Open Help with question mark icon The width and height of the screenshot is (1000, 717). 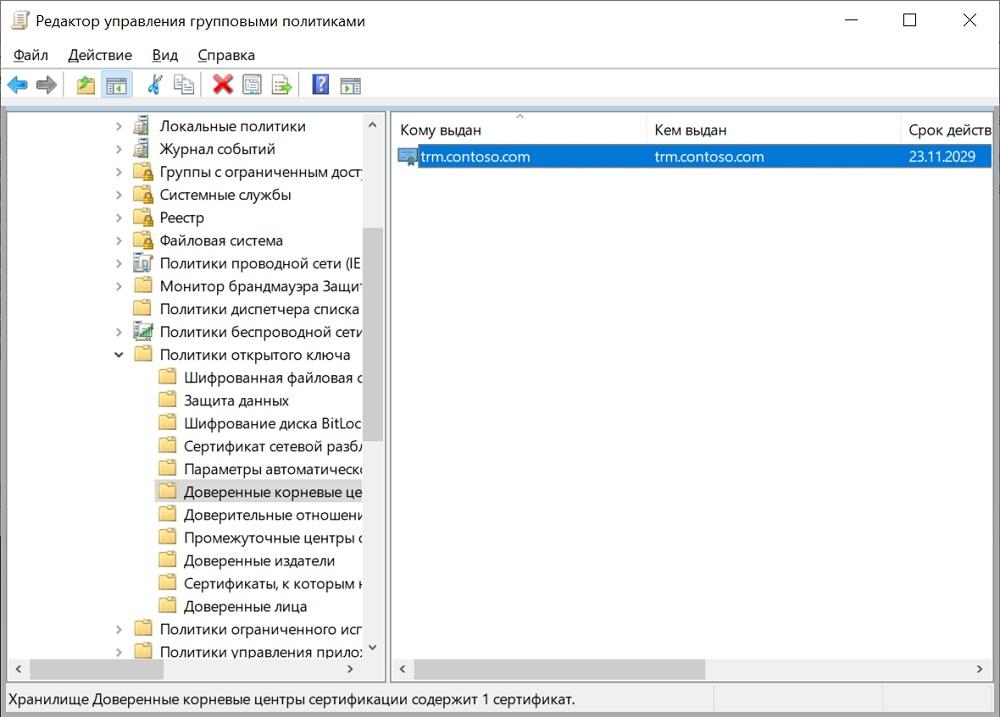pyautogui.click(x=321, y=84)
